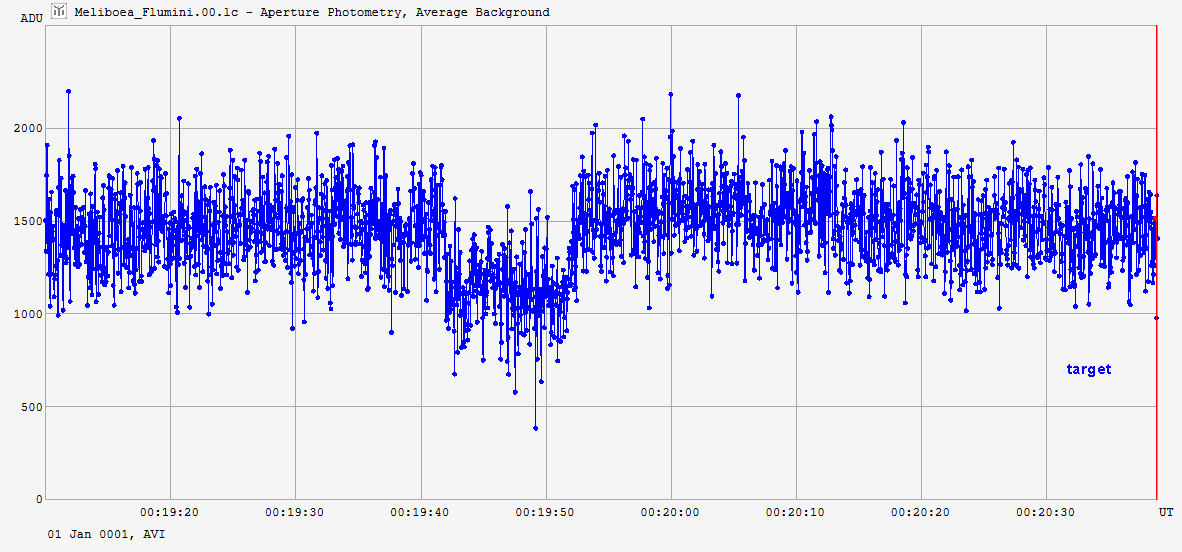Click the 00:20:00 time label

point(670,512)
